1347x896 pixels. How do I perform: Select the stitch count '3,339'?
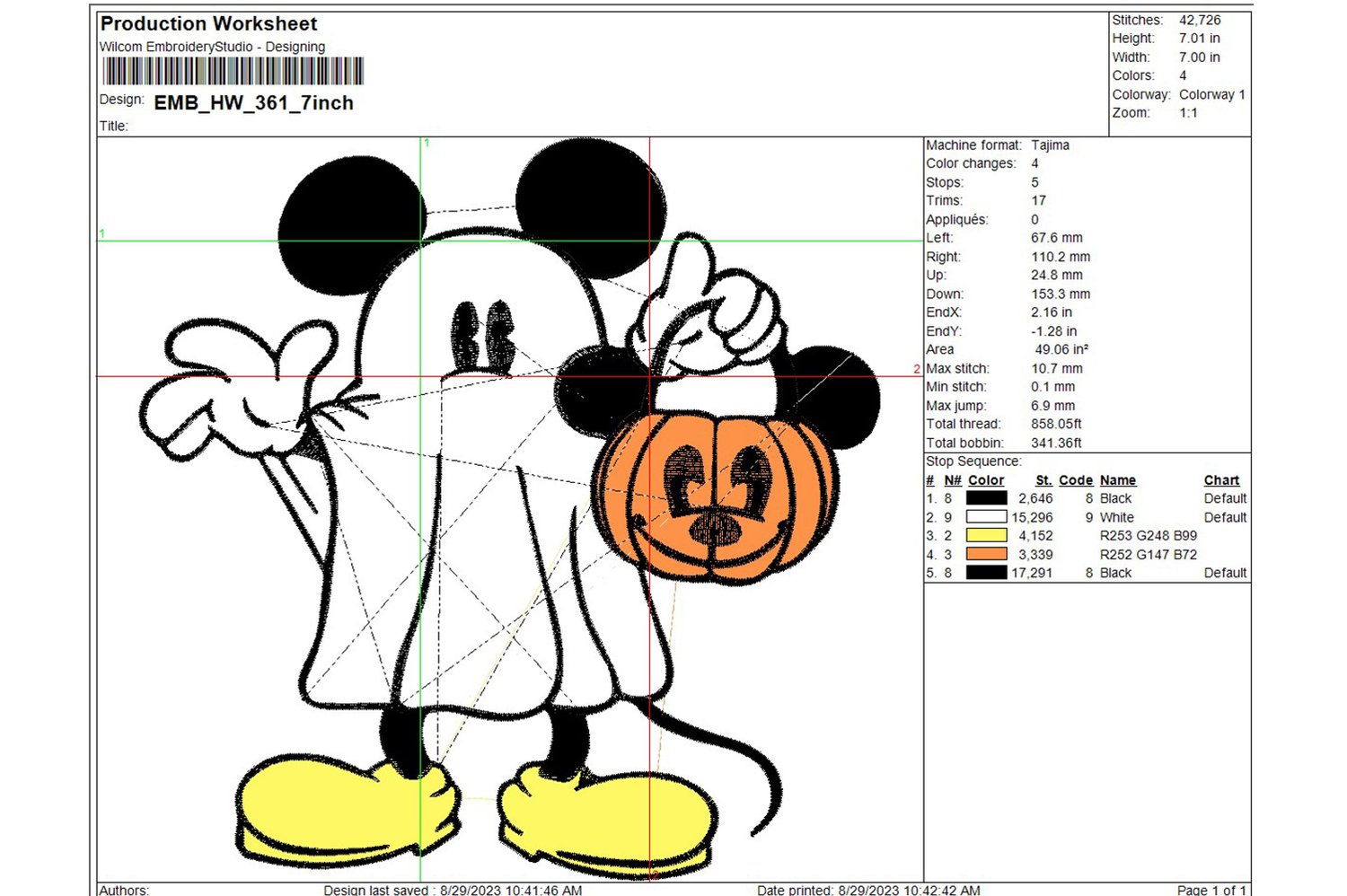tap(1035, 555)
